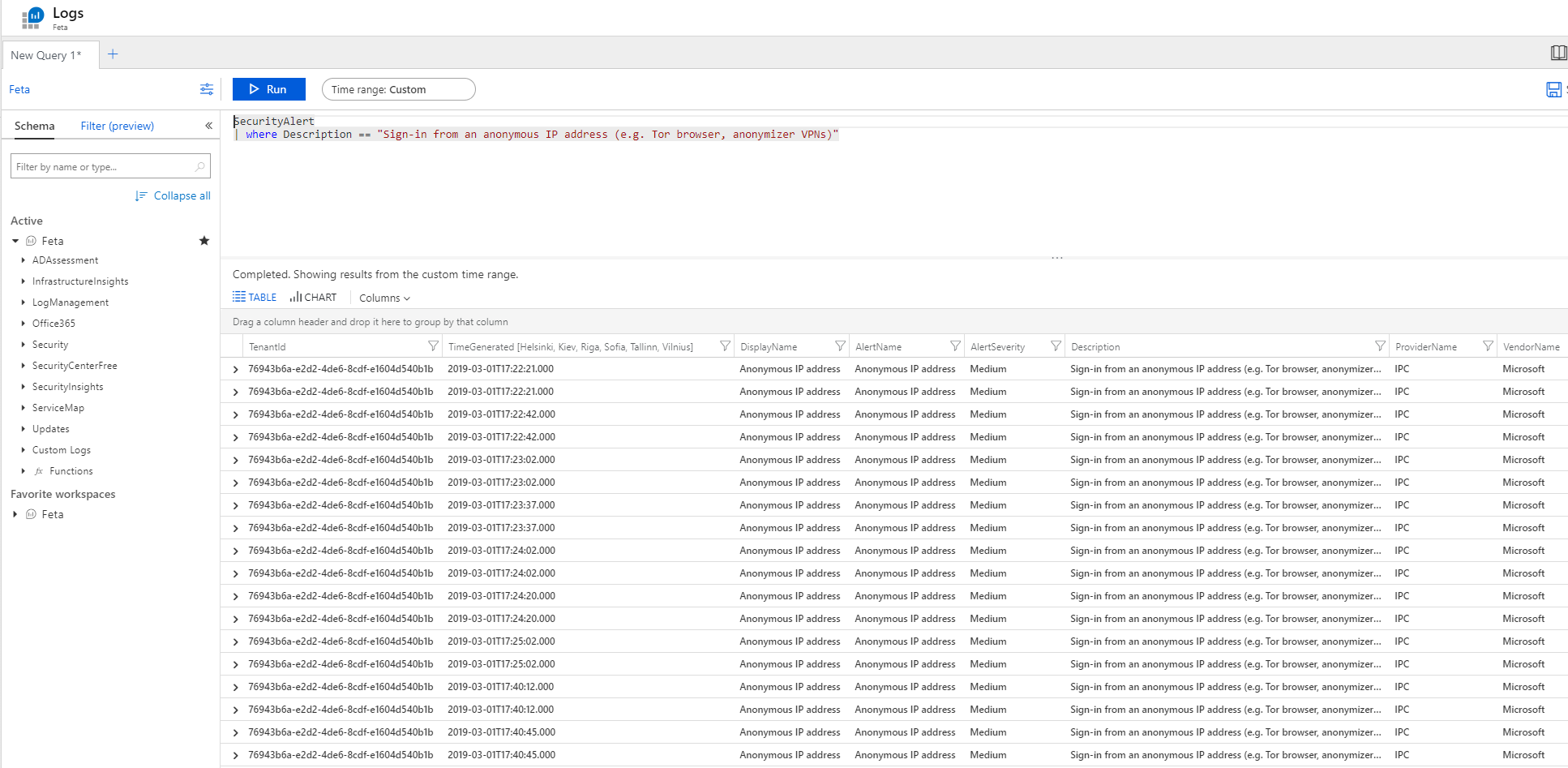Filter the Description column
Screen dimensions: 1568x768
(x=1380, y=346)
